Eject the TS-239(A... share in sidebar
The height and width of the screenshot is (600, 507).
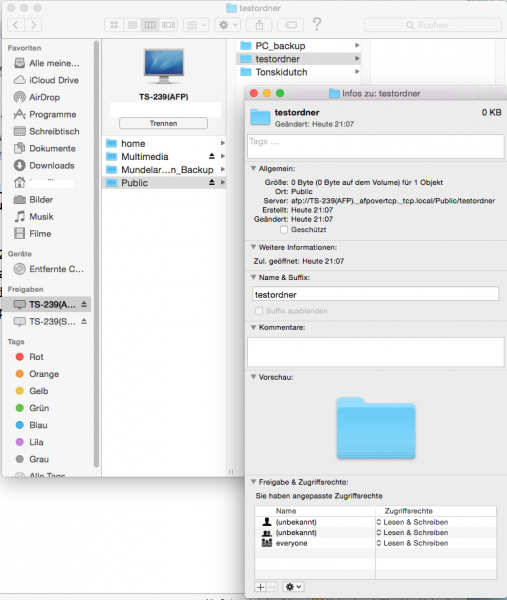click(84, 304)
